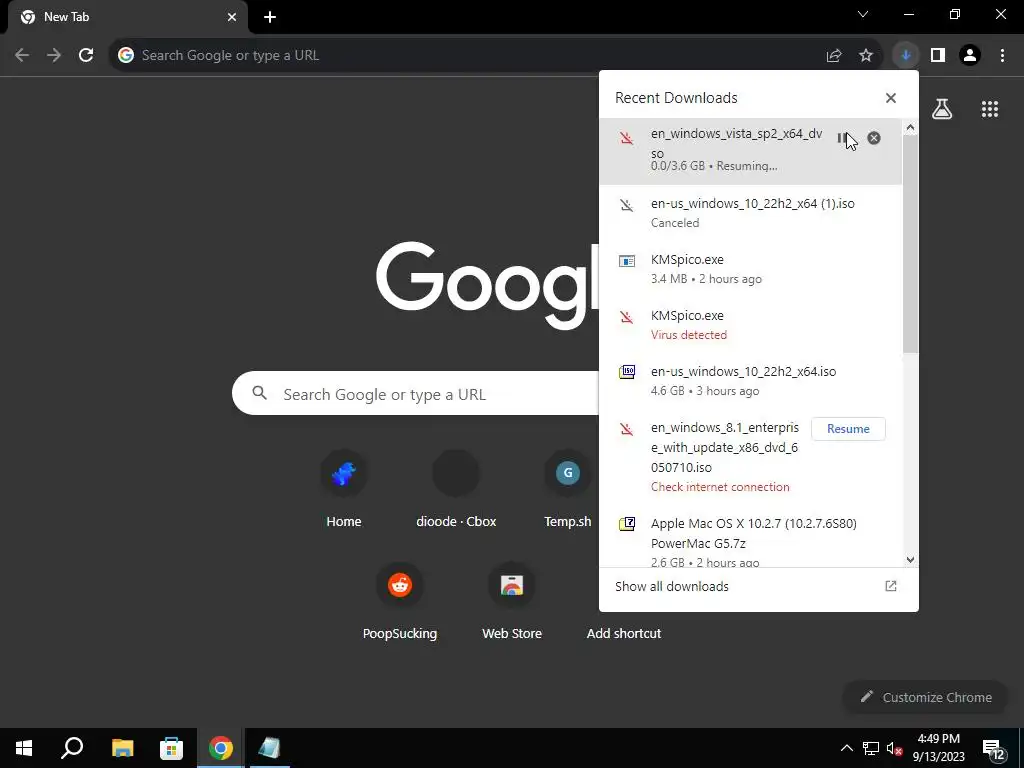This screenshot has width=1024, height=768.
Task: Go back with the back arrow
Action: pyautogui.click(x=22, y=56)
